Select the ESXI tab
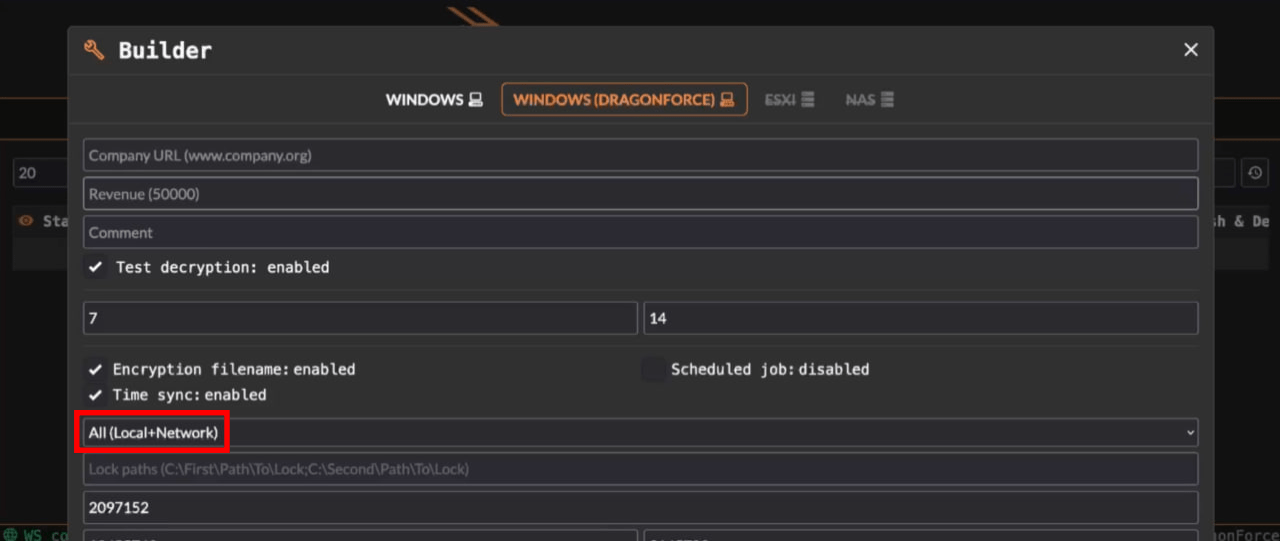Viewport: 1280px width, 541px height. 790,100
